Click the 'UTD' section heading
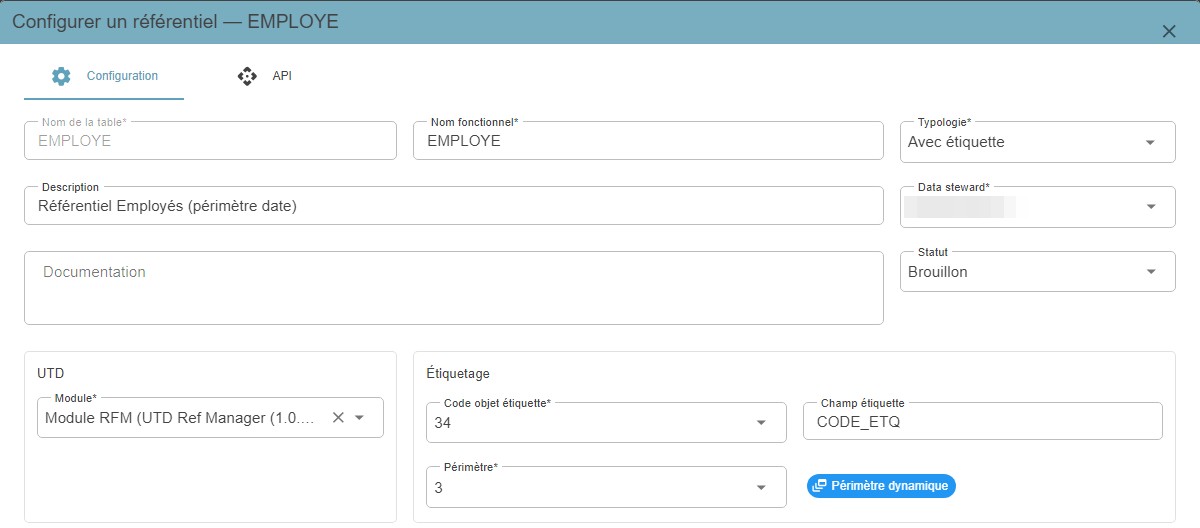The width and height of the screenshot is (1200, 528). 51,373
